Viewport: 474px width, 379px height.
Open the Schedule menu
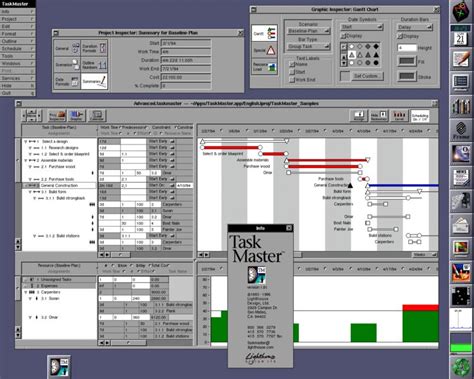point(18,49)
